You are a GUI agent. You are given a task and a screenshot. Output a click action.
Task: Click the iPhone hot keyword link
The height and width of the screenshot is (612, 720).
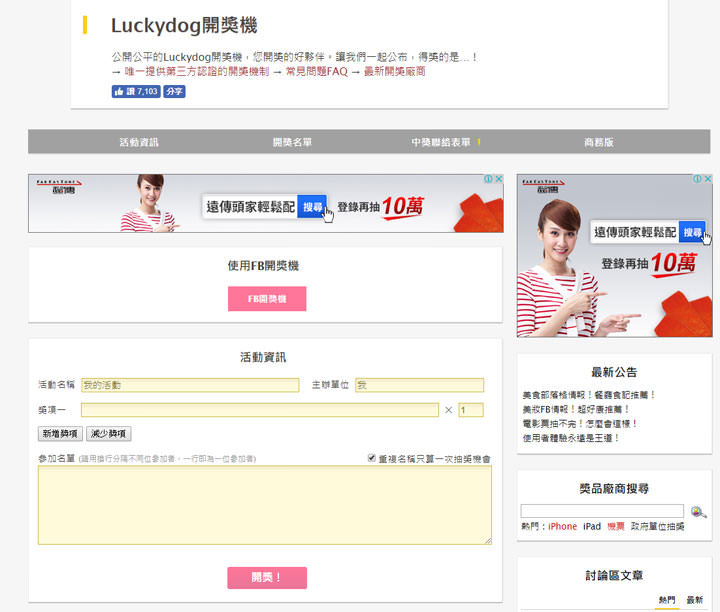[562, 527]
